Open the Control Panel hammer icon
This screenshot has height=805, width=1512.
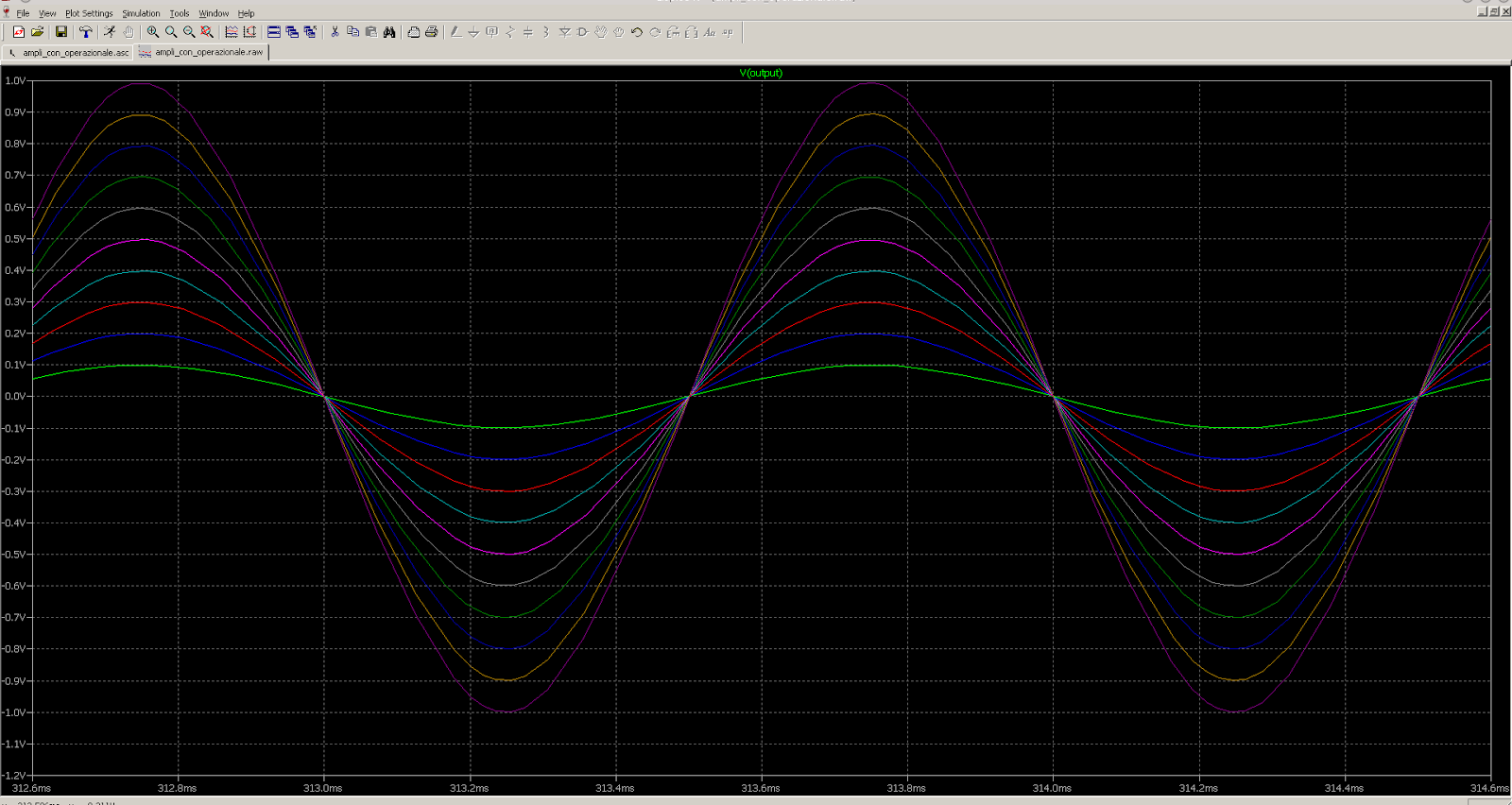85,32
